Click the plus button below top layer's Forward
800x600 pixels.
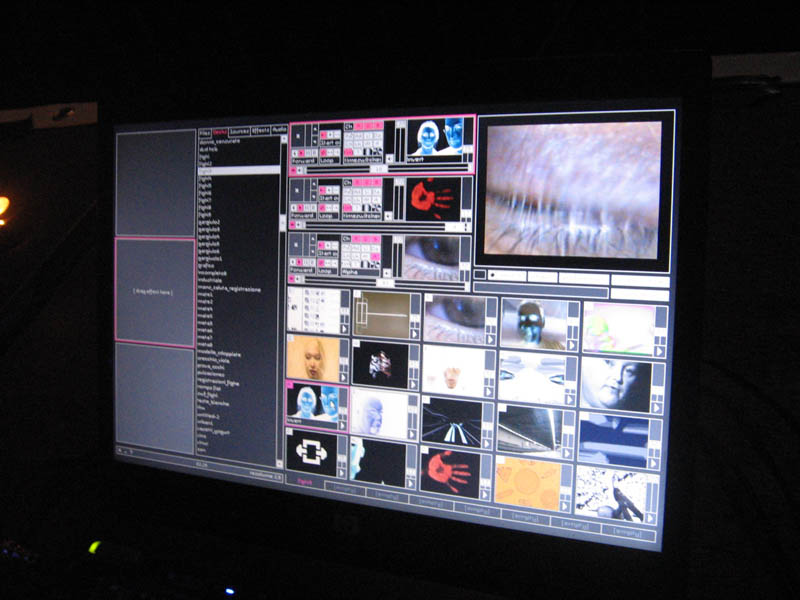point(299,170)
